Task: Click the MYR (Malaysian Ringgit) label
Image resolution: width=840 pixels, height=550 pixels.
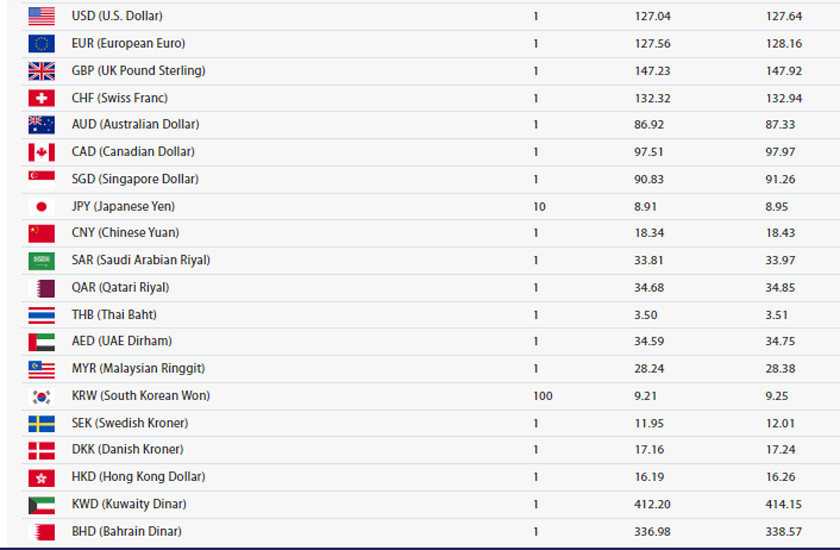Action: click(x=138, y=368)
